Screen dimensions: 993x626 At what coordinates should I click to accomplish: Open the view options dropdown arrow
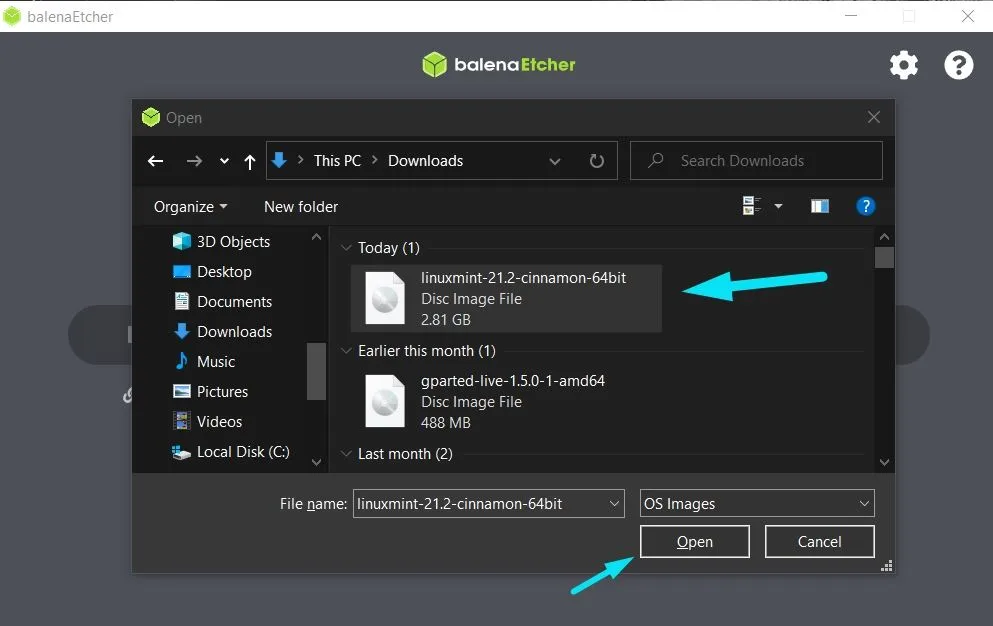[x=778, y=207]
